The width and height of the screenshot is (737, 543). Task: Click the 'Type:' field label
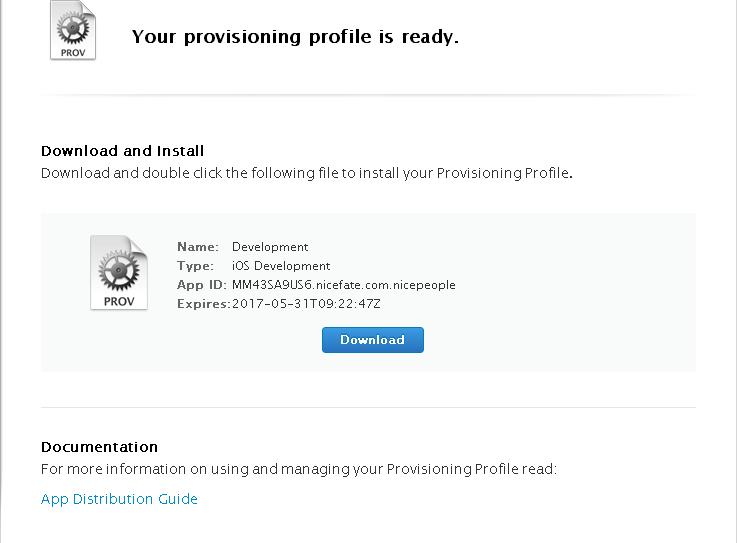[195, 266]
